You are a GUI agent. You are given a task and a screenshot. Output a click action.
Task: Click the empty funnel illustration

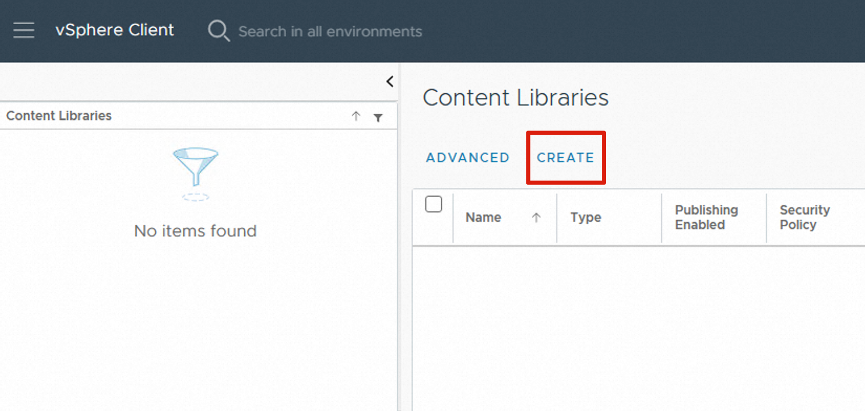point(195,172)
